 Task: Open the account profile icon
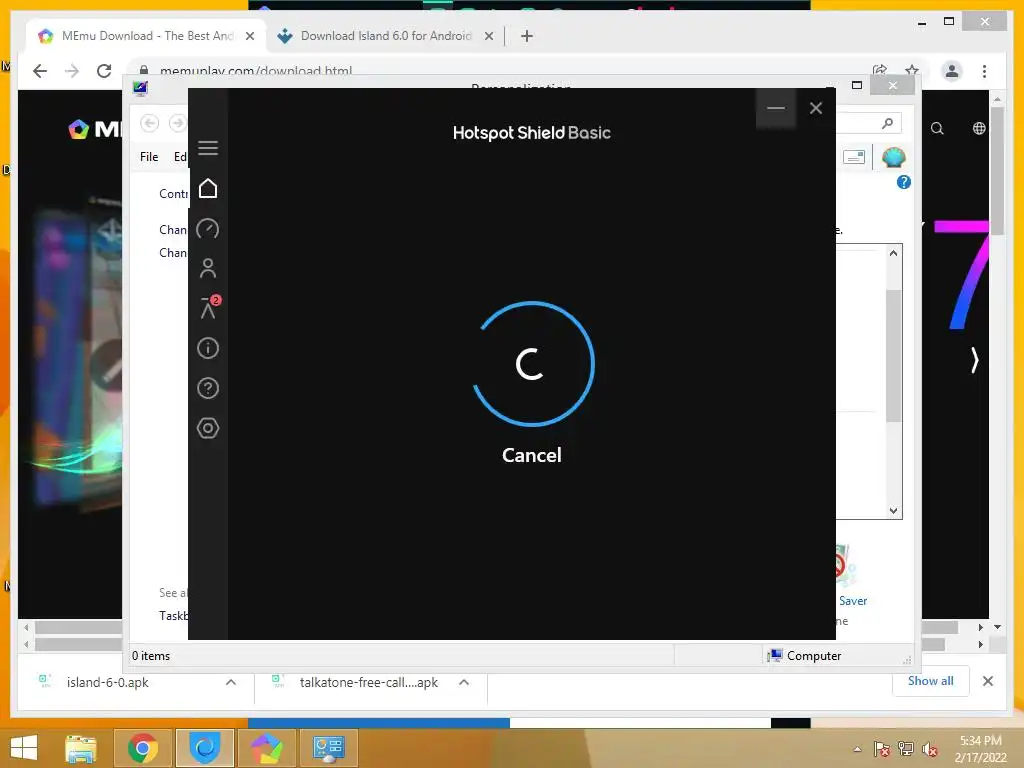(x=208, y=268)
